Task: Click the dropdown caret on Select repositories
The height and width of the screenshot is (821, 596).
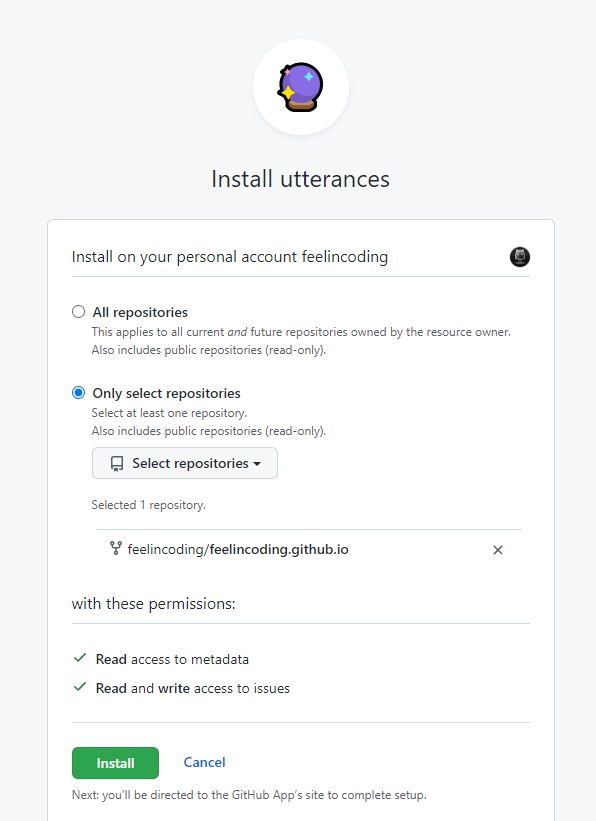Action: pos(257,464)
